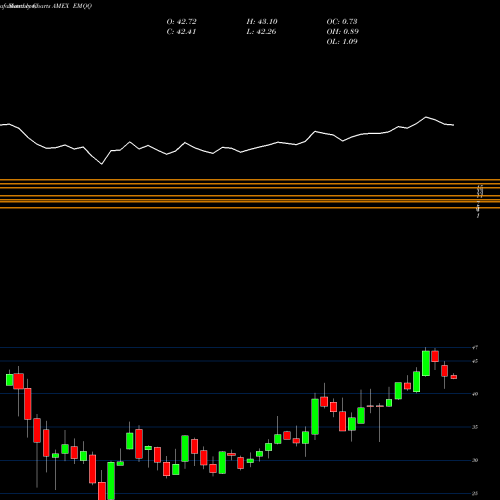
Task: Click the close value 'C: 42.41'
Action: 181,32
